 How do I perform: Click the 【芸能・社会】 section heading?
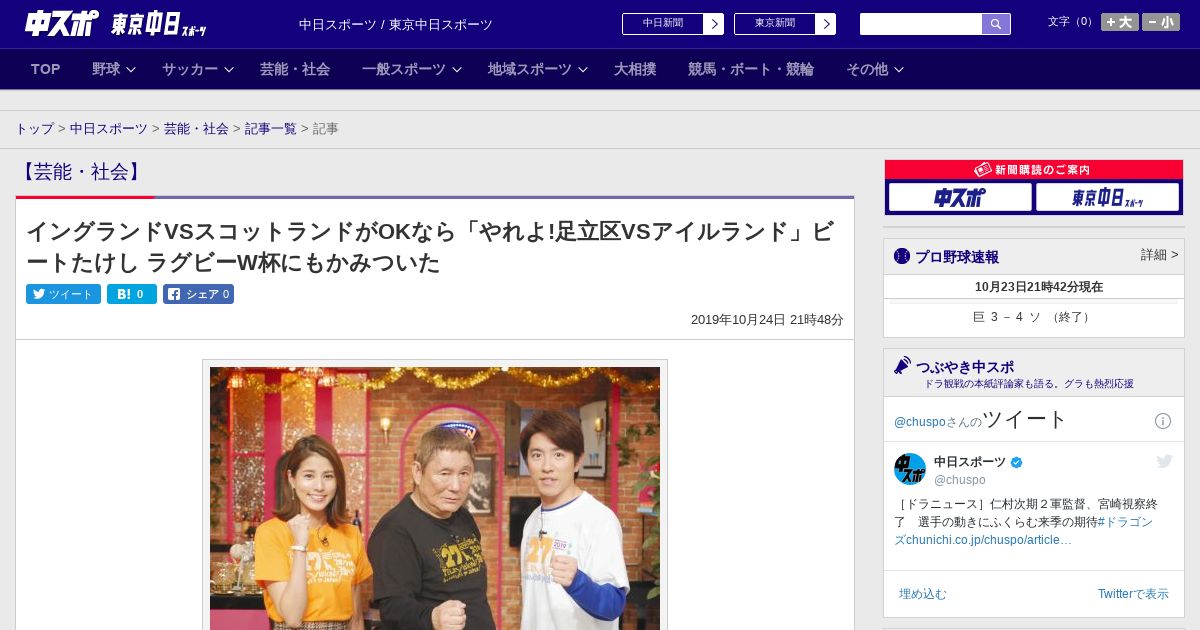[x=80, y=172]
